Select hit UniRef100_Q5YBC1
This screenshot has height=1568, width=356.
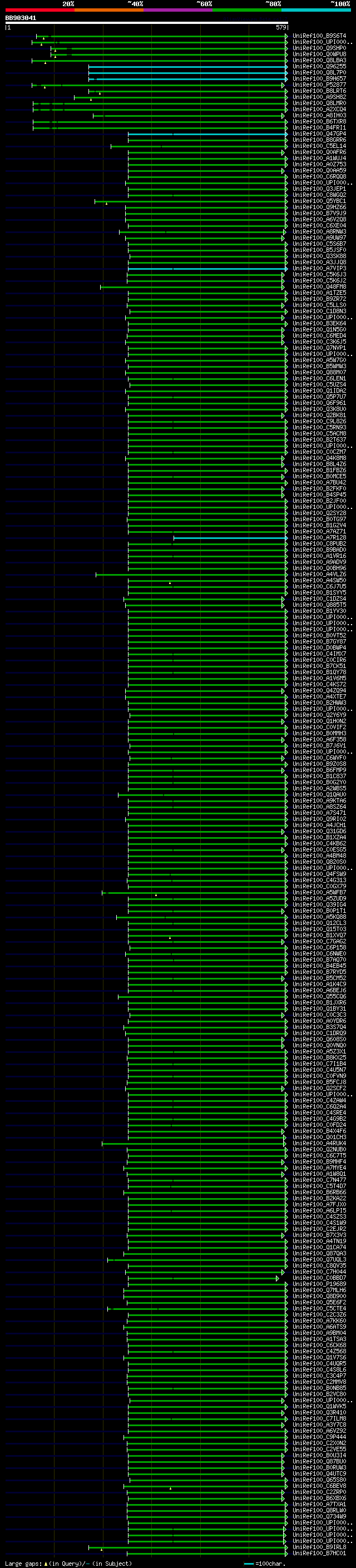[319, 201]
